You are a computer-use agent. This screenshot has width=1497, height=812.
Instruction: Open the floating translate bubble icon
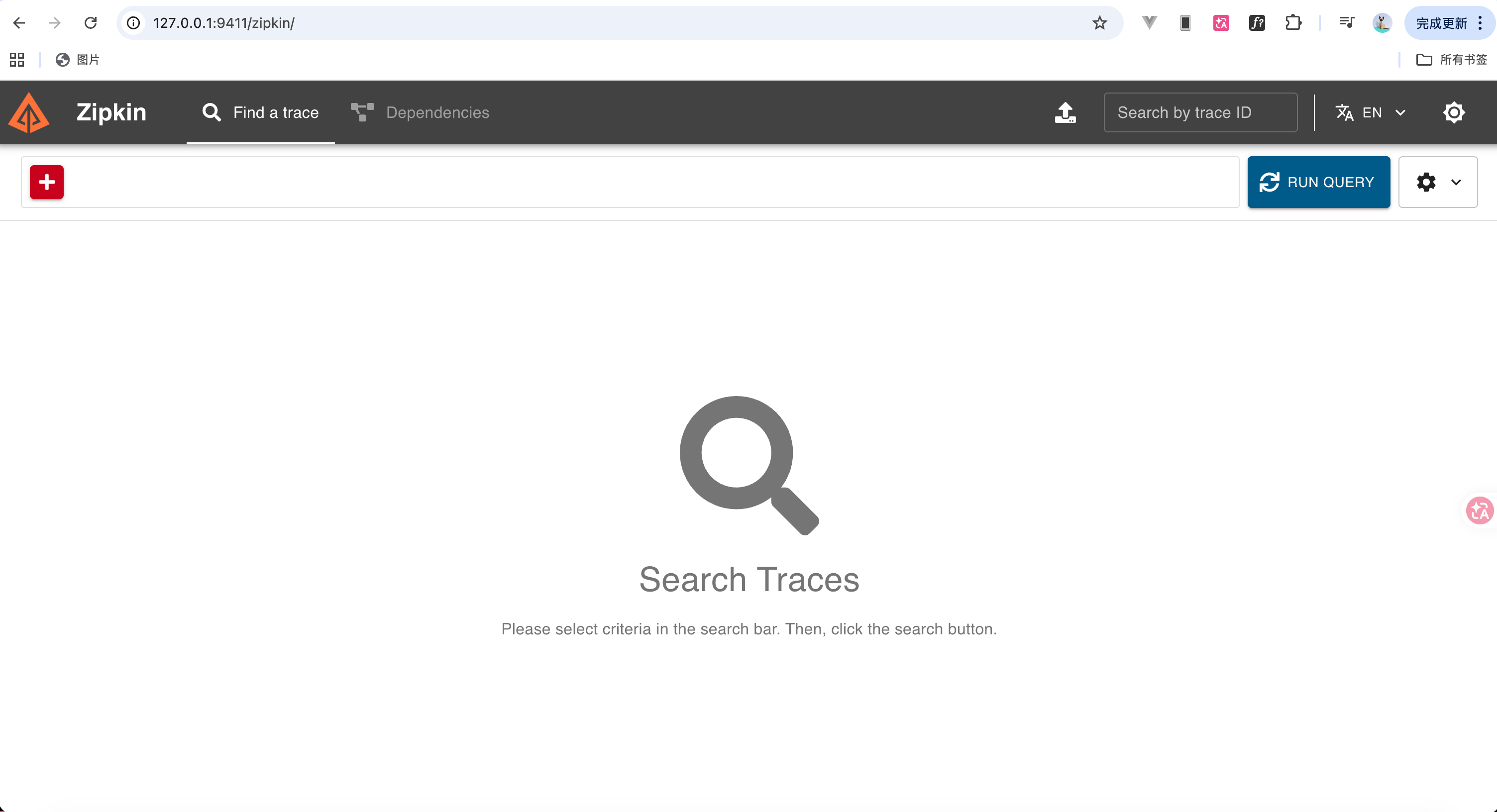tap(1480, 510)
